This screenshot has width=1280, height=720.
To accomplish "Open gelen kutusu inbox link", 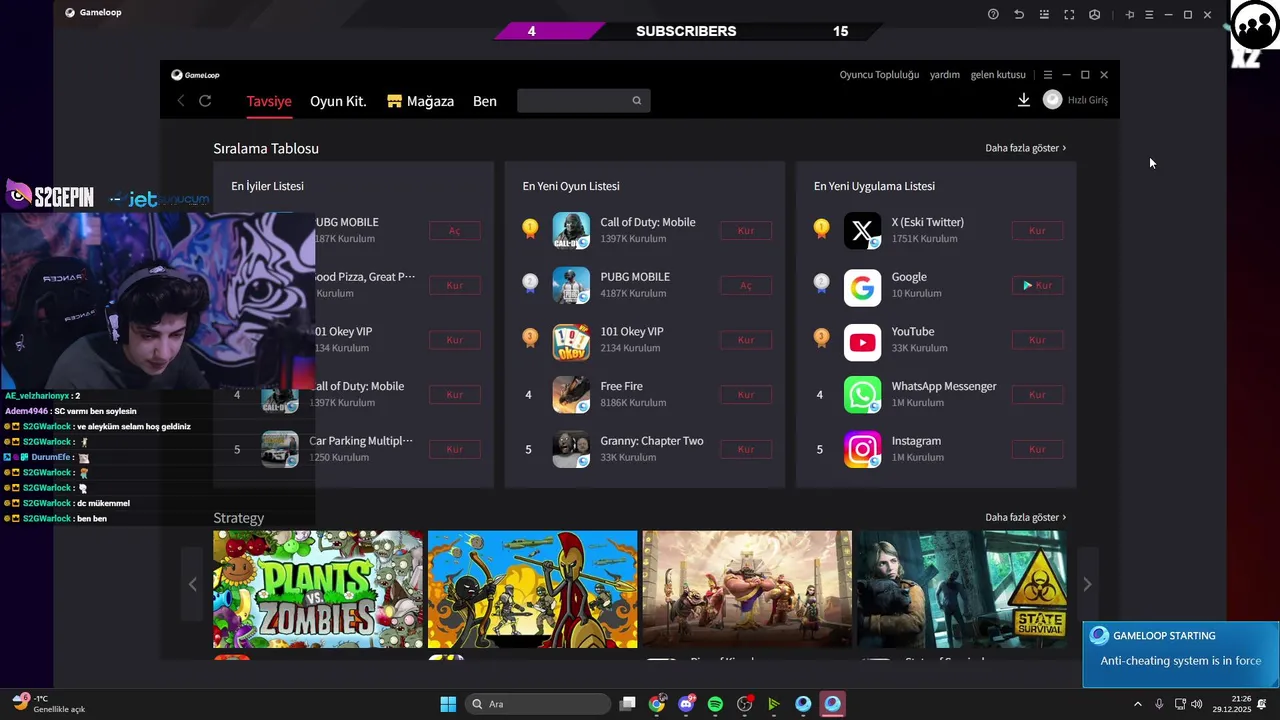I will coord(998,75).
